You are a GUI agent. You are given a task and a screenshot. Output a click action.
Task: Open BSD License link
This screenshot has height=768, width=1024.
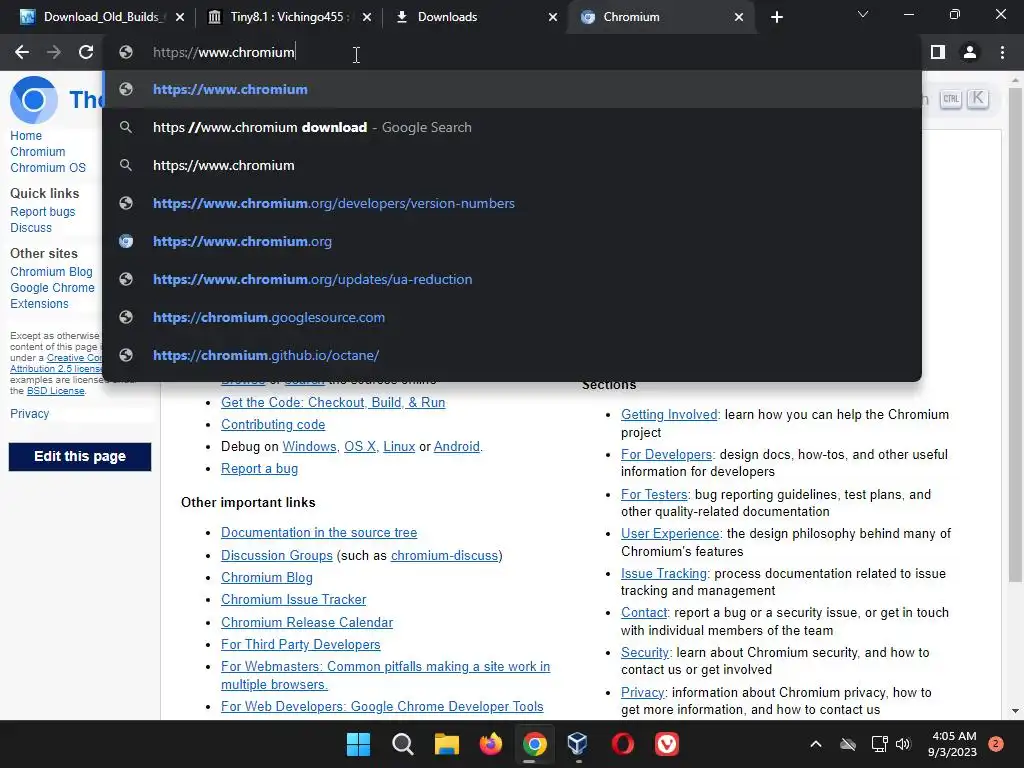pyautogui.click(x=56, y=391)
